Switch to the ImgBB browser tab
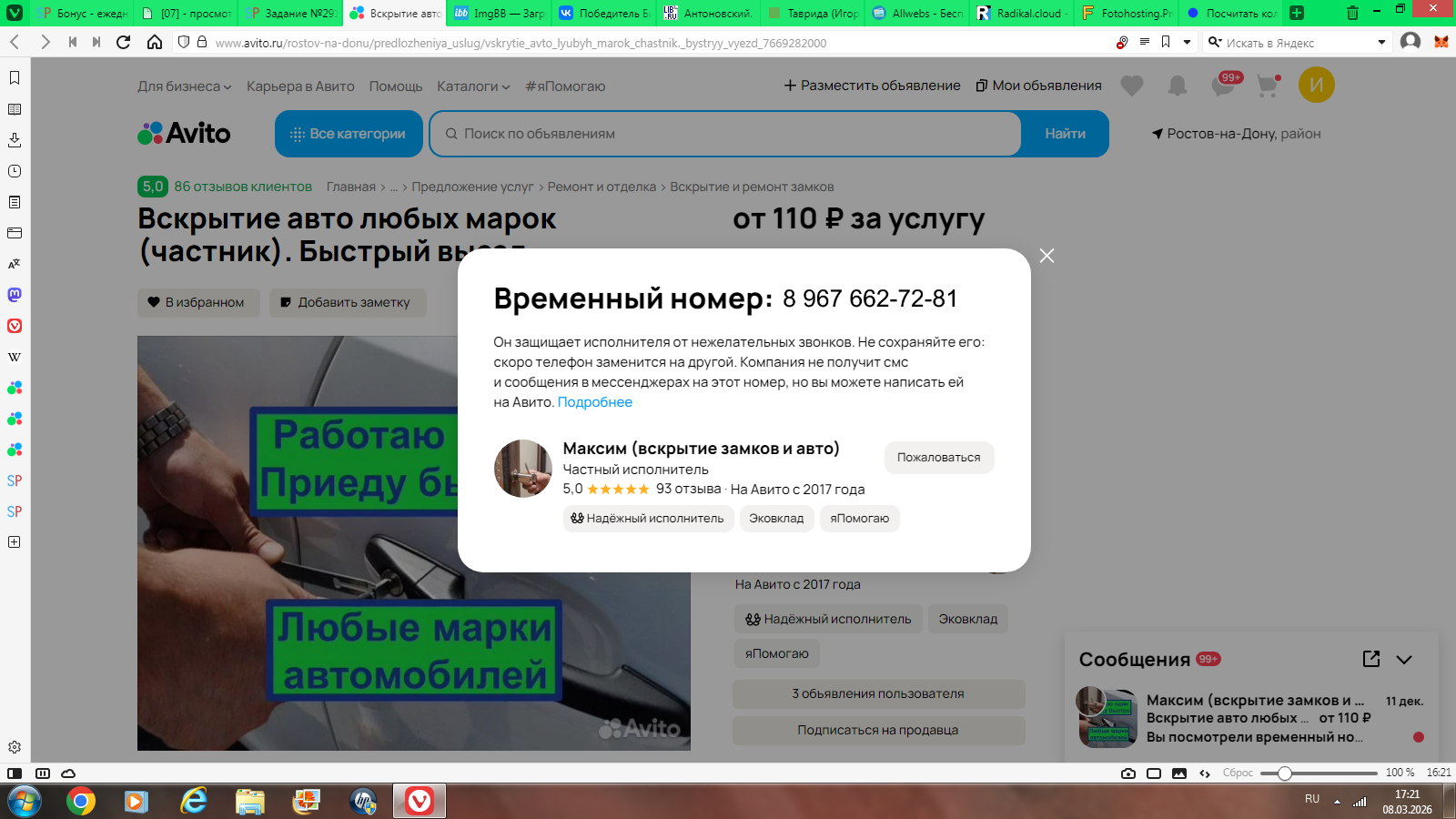The height and width of the screenshot is (819, 1456). [x=500, y=13]
